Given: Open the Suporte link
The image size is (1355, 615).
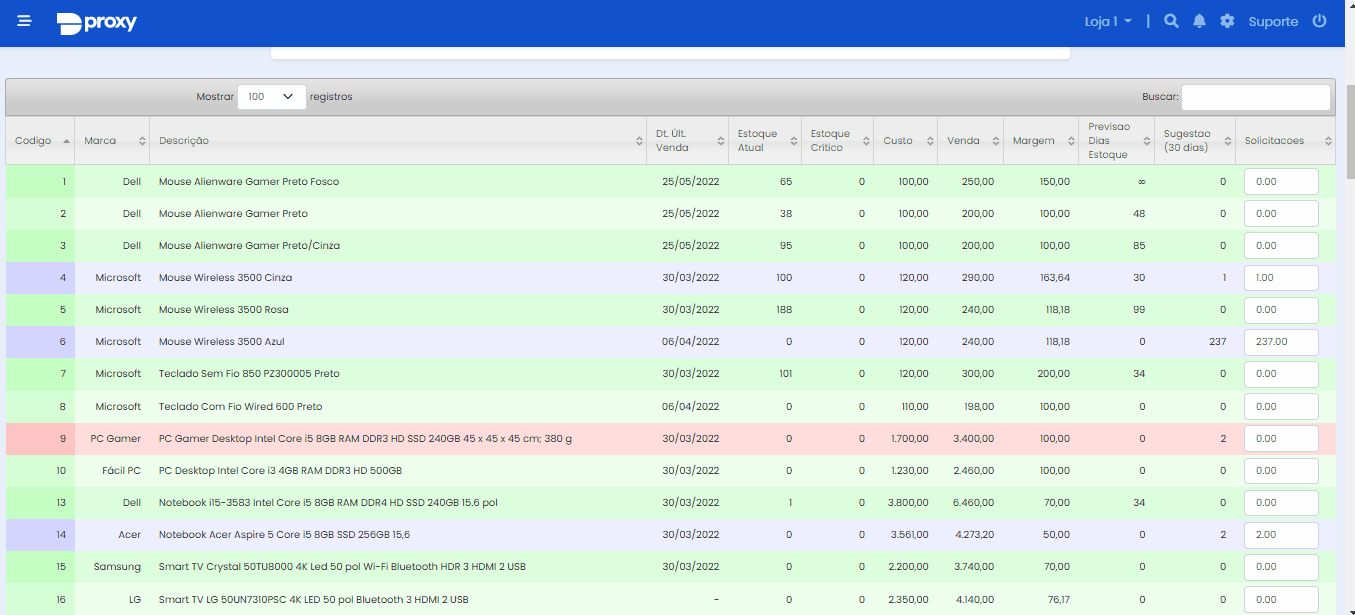Looking at the screenshot, I should tap(1273, 21).
